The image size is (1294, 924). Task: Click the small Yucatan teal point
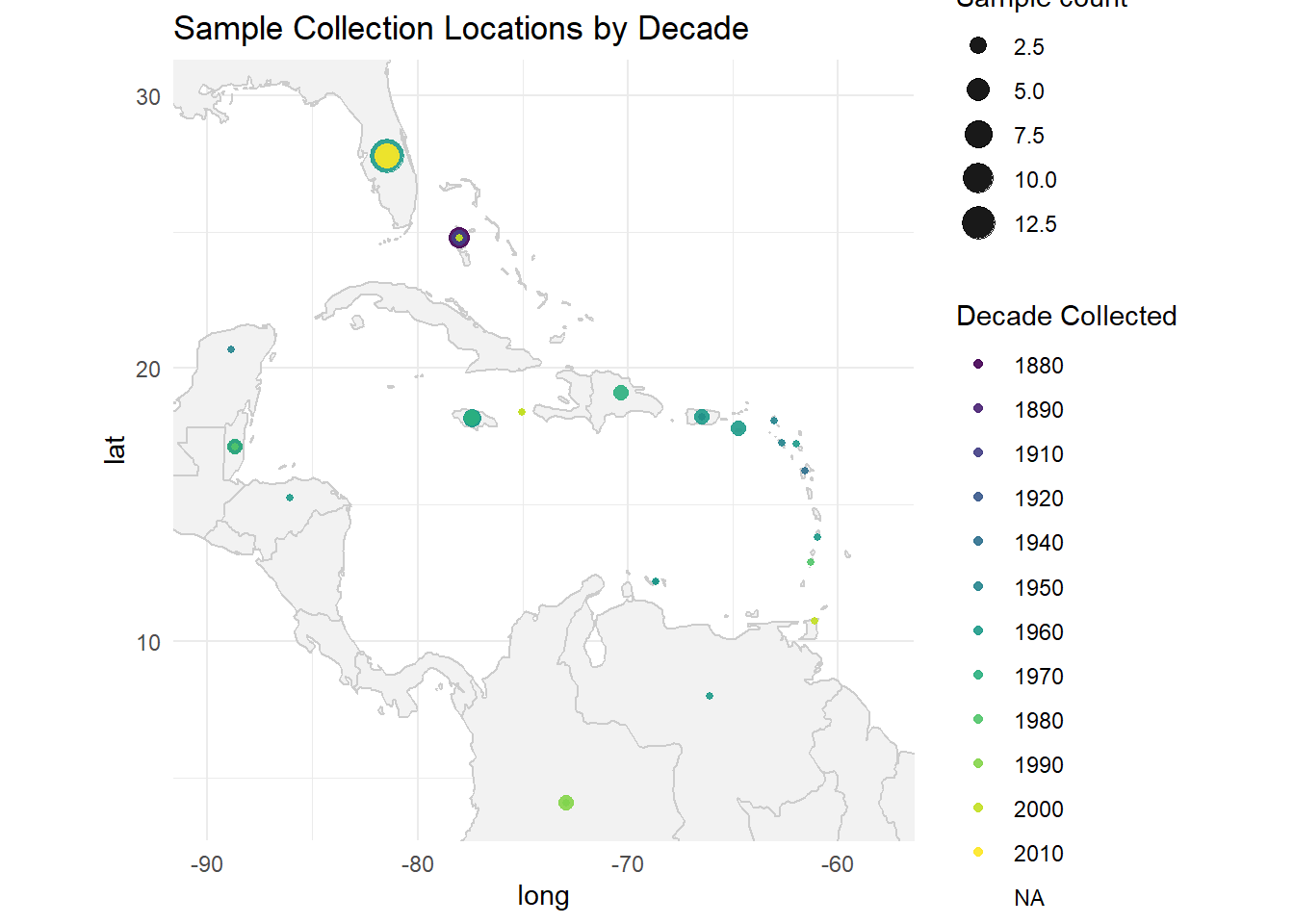point(231,349)
